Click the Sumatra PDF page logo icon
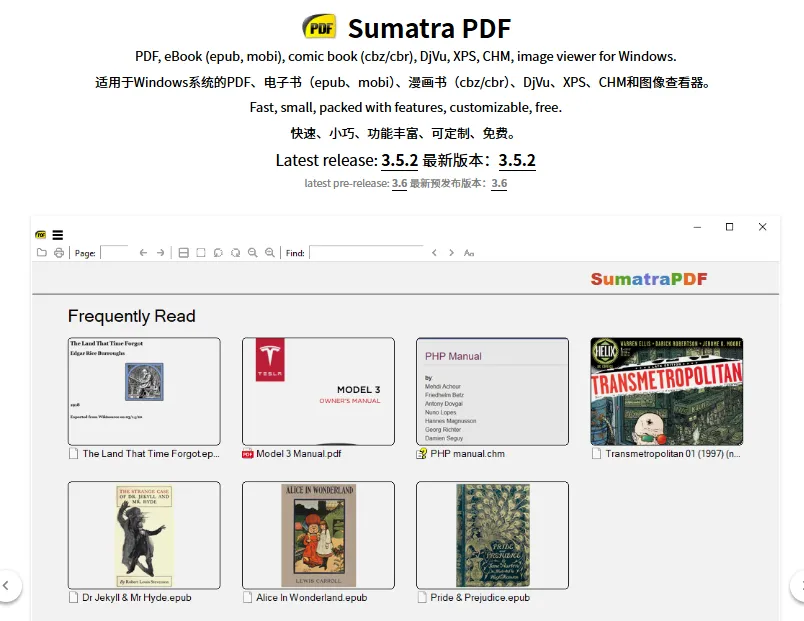This screenshot has width=804, height=621. 319,27
